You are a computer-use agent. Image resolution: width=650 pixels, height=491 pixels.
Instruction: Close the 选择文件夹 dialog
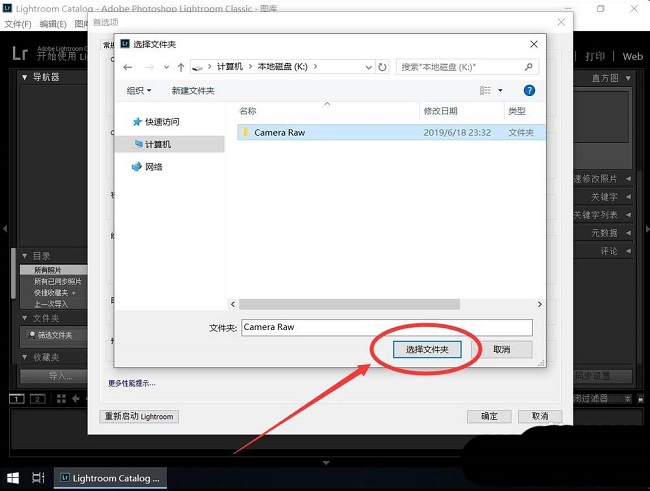534,44
